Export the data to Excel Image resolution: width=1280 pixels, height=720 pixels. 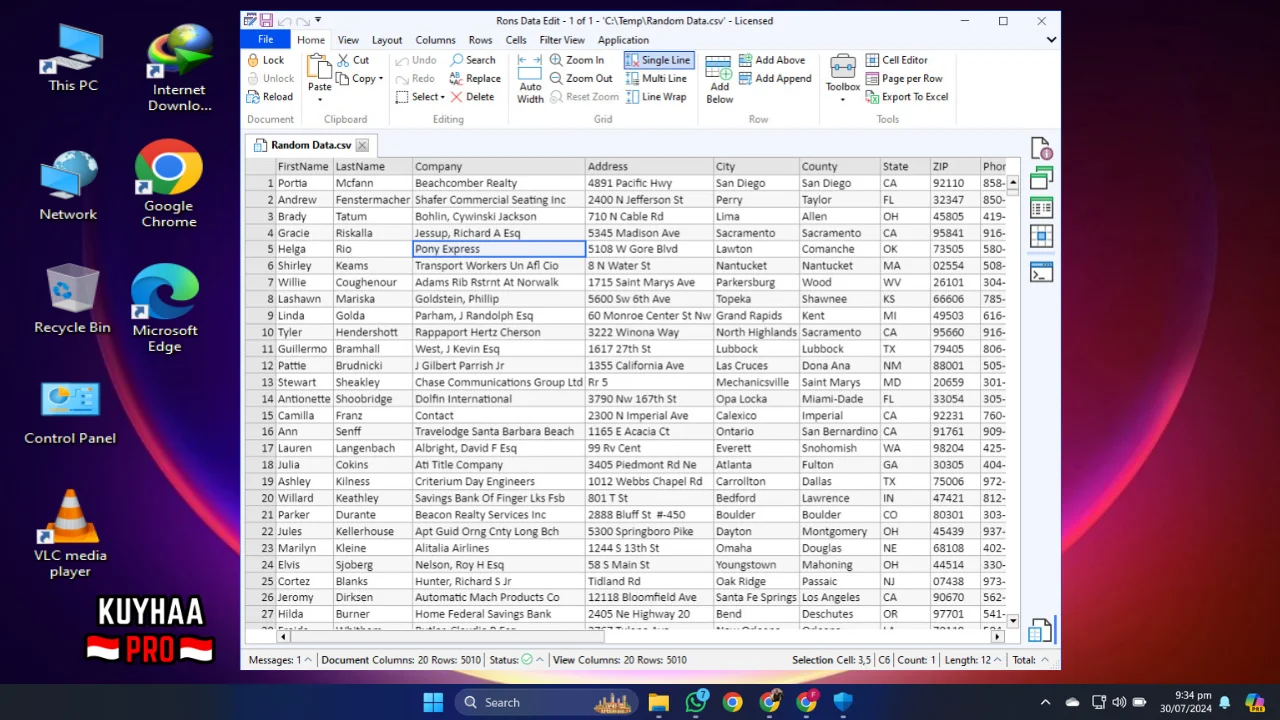907,97
